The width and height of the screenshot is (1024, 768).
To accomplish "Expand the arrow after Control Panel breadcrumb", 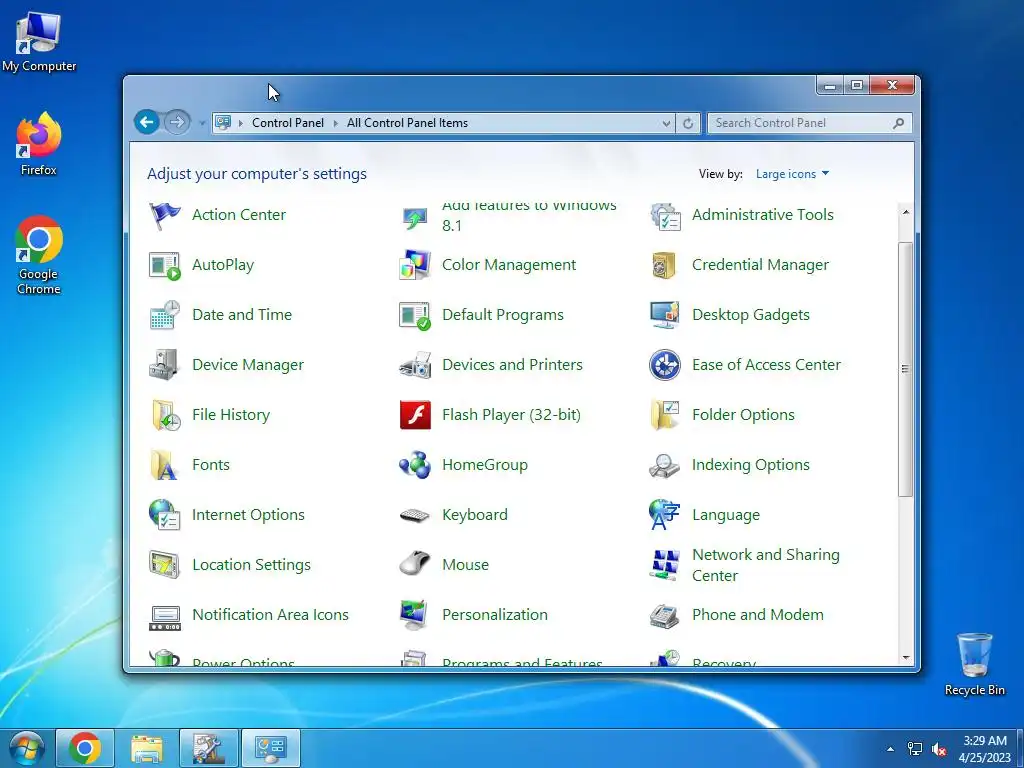I will 336,123.
